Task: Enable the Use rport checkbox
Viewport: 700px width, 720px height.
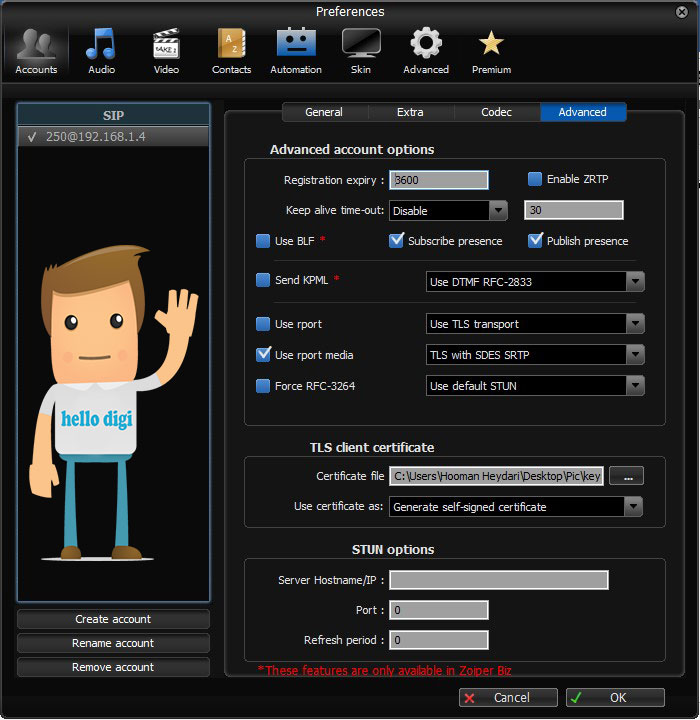Action: pyautogui.click(x=263, y=324)
